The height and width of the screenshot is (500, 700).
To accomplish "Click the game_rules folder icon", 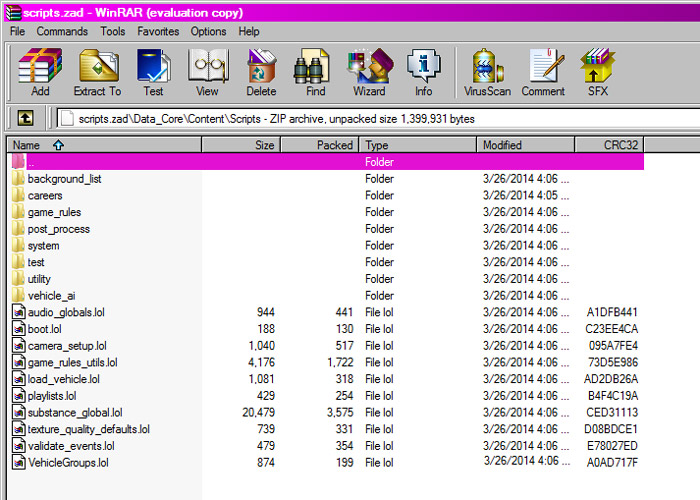I will pos(18,212).
